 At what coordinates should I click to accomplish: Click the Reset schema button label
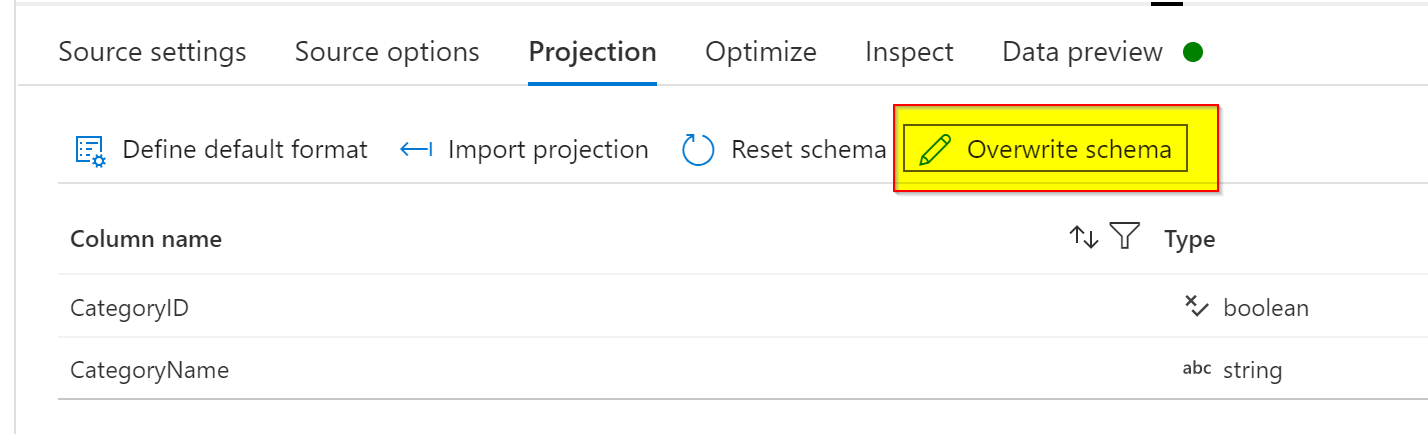(x=808, y=150)
